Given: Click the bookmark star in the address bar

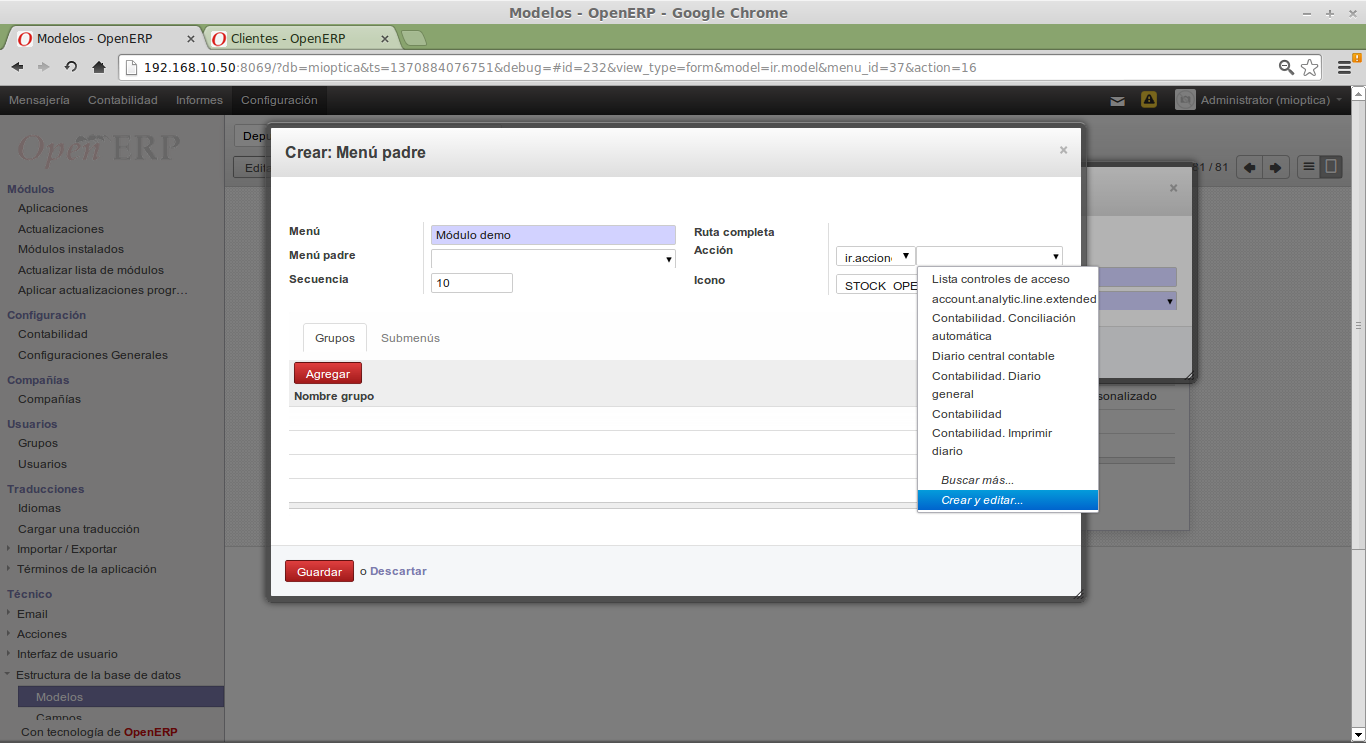Looking at the screenshot, I should [x=1311, y=67].
